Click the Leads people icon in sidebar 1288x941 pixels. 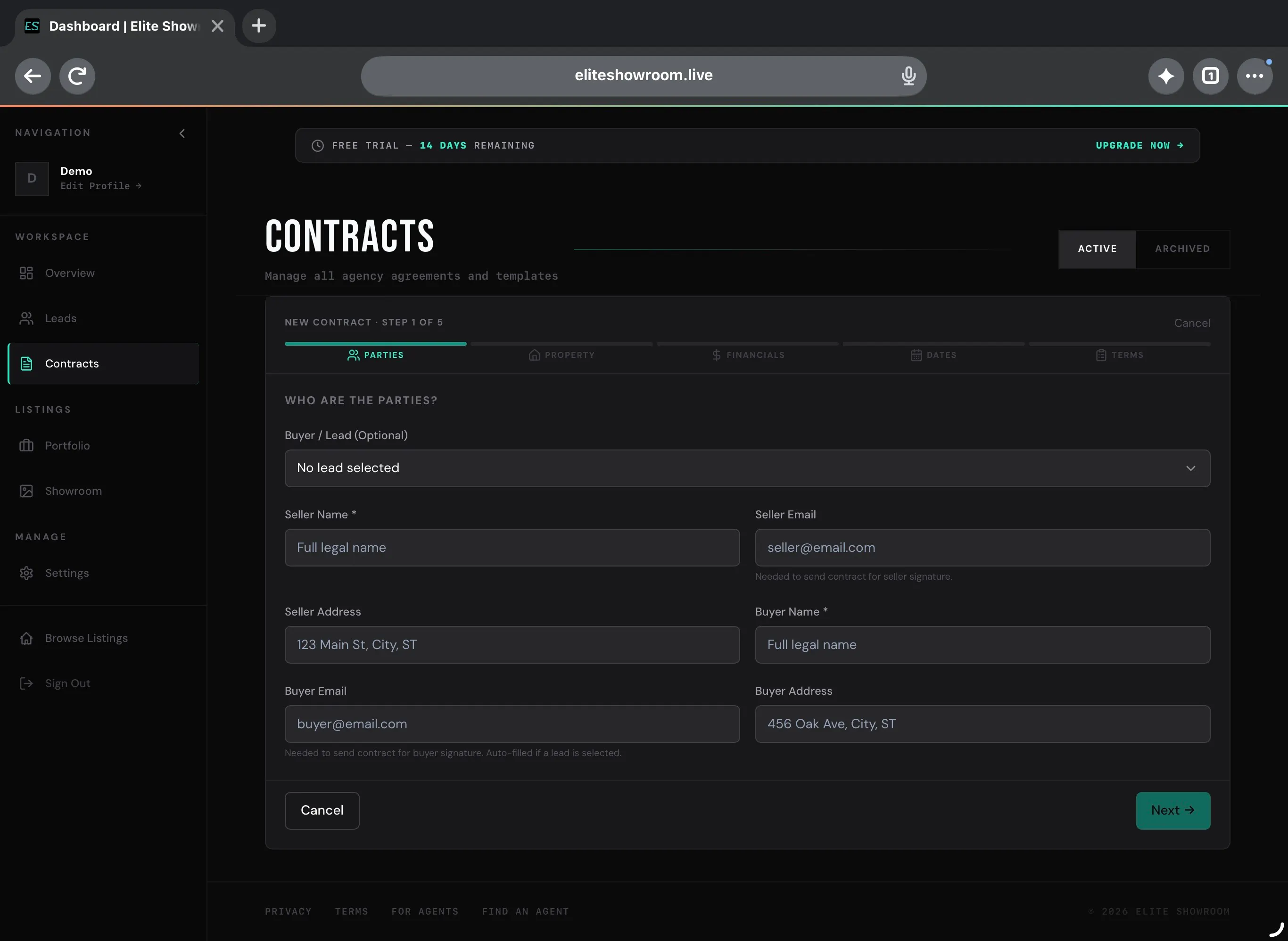26,318
